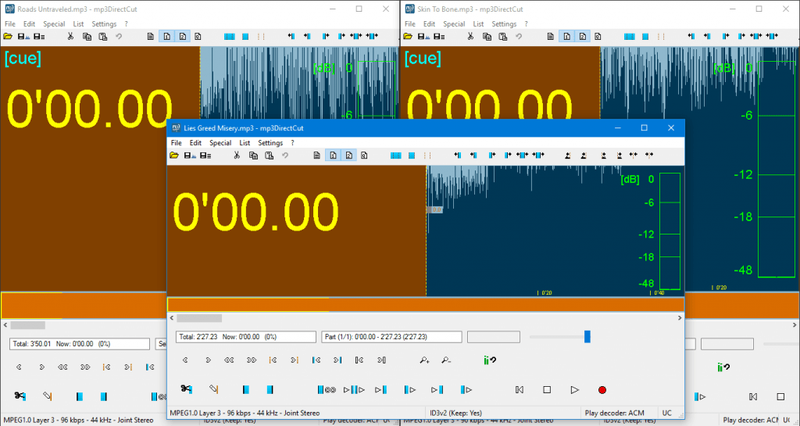The height and width of the screenshot is (426, 800).
Task: Click the 'Total: 3'50.01' field in Roads Untraveled
Action: pos(79,344)
